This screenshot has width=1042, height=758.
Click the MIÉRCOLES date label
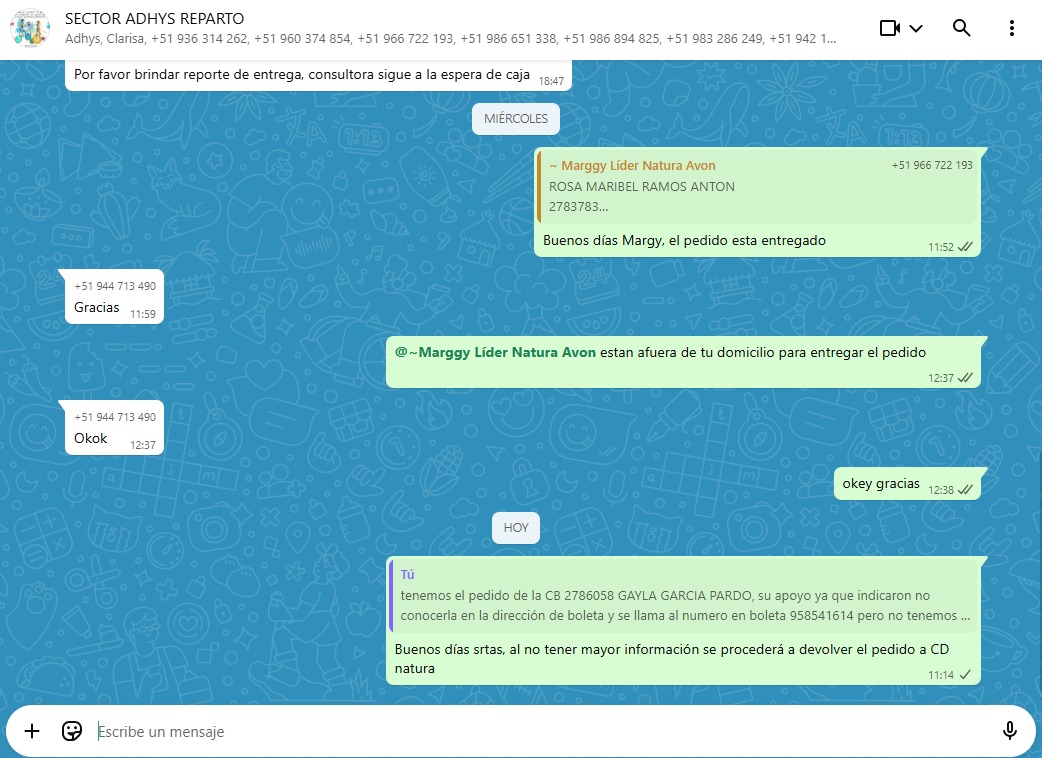[516, 119]
